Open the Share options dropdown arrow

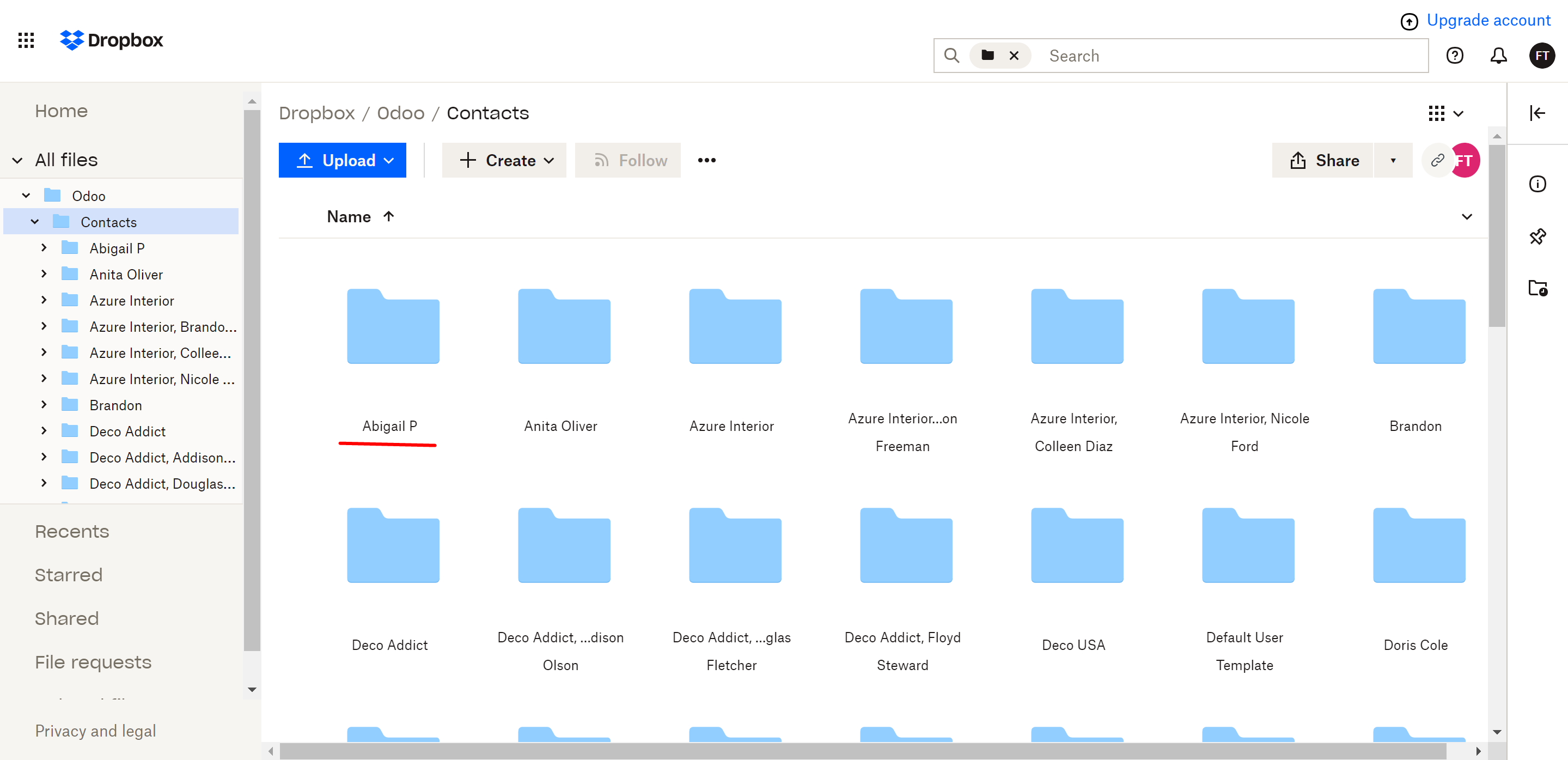tap(1393, 160)
